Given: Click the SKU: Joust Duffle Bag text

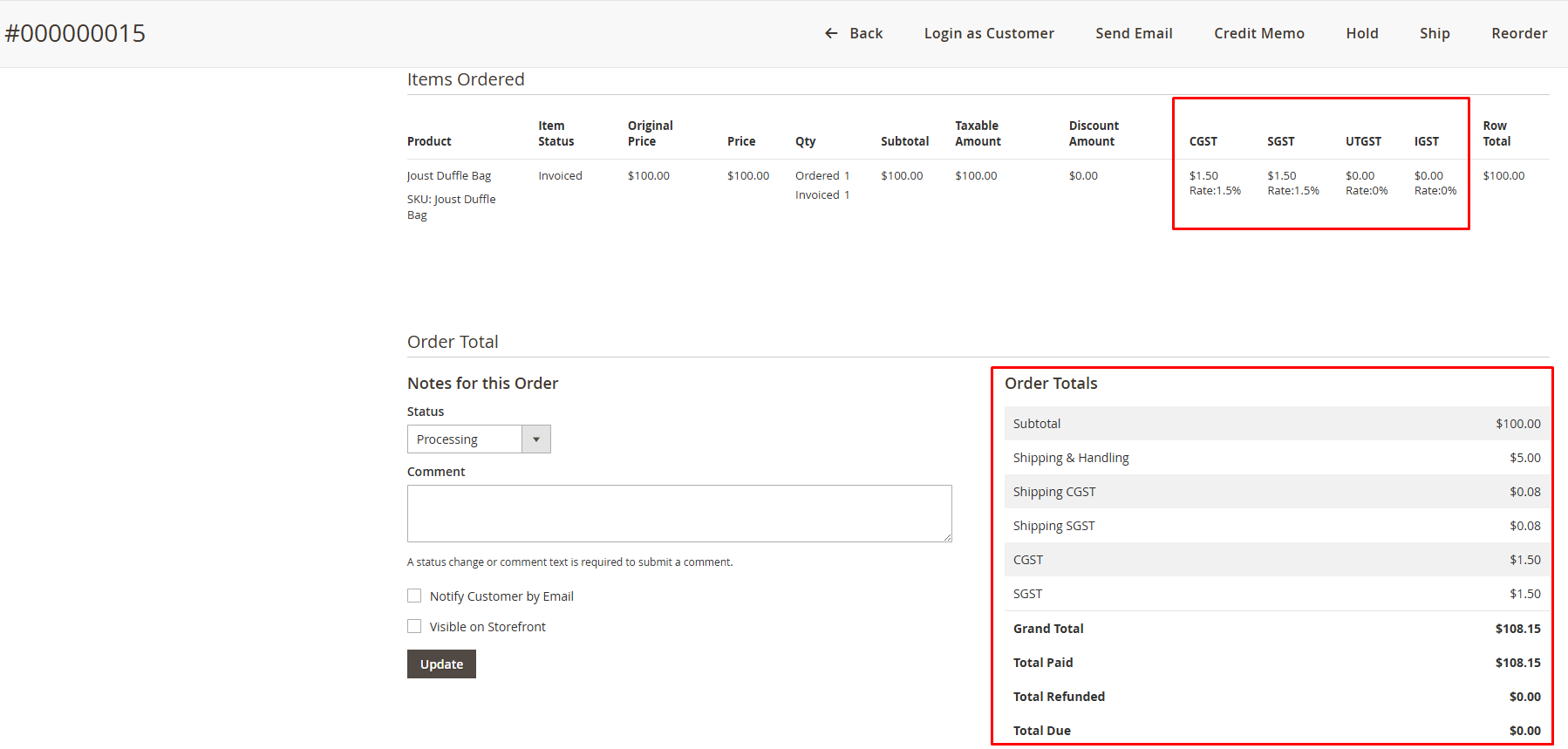Looking at the screenshot, I should coord(451,207).
